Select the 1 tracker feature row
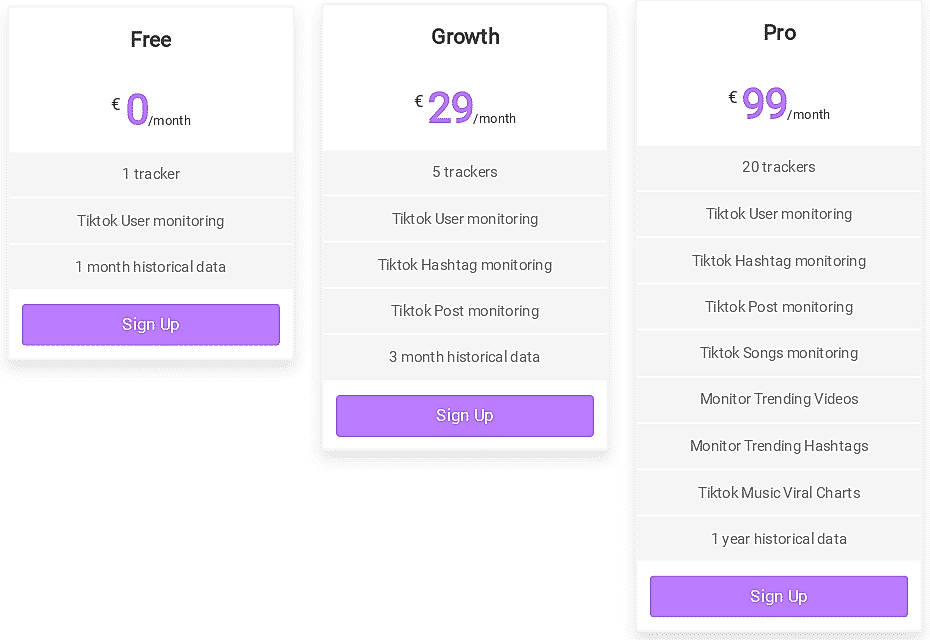The width and height of the screenshot is (930, 640). click(x=150, y=174)
